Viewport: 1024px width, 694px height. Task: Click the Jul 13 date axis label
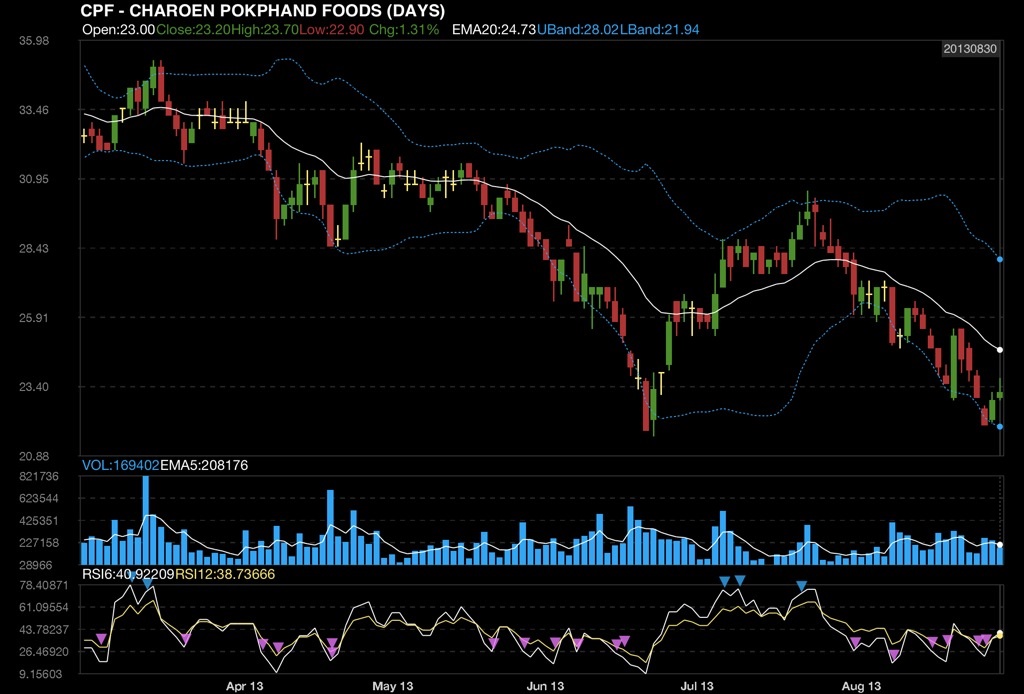coord(697,686)
